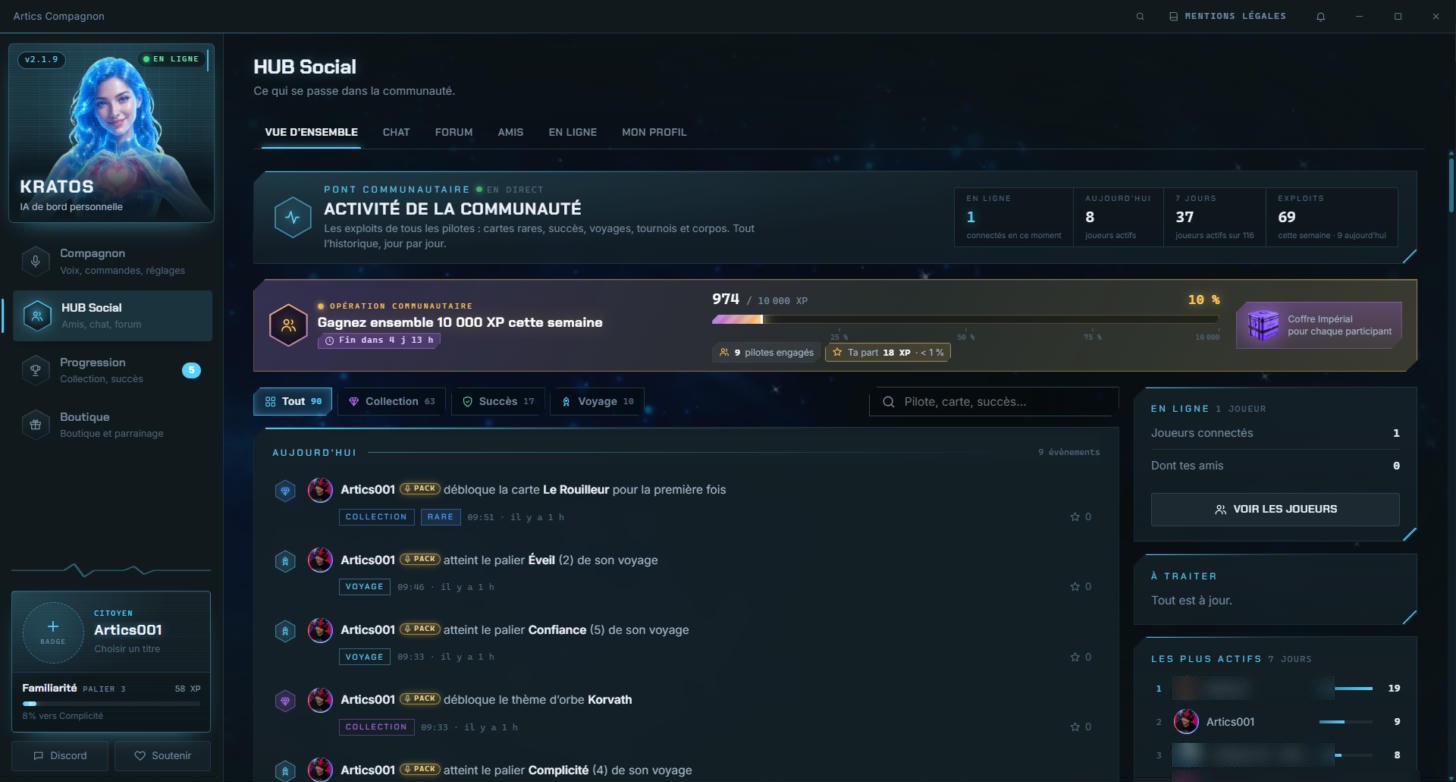Screen dimensions: 1456x782
Task: Click the purple Coffre Impérial chest icon
Action: (x=1263, y=325)
